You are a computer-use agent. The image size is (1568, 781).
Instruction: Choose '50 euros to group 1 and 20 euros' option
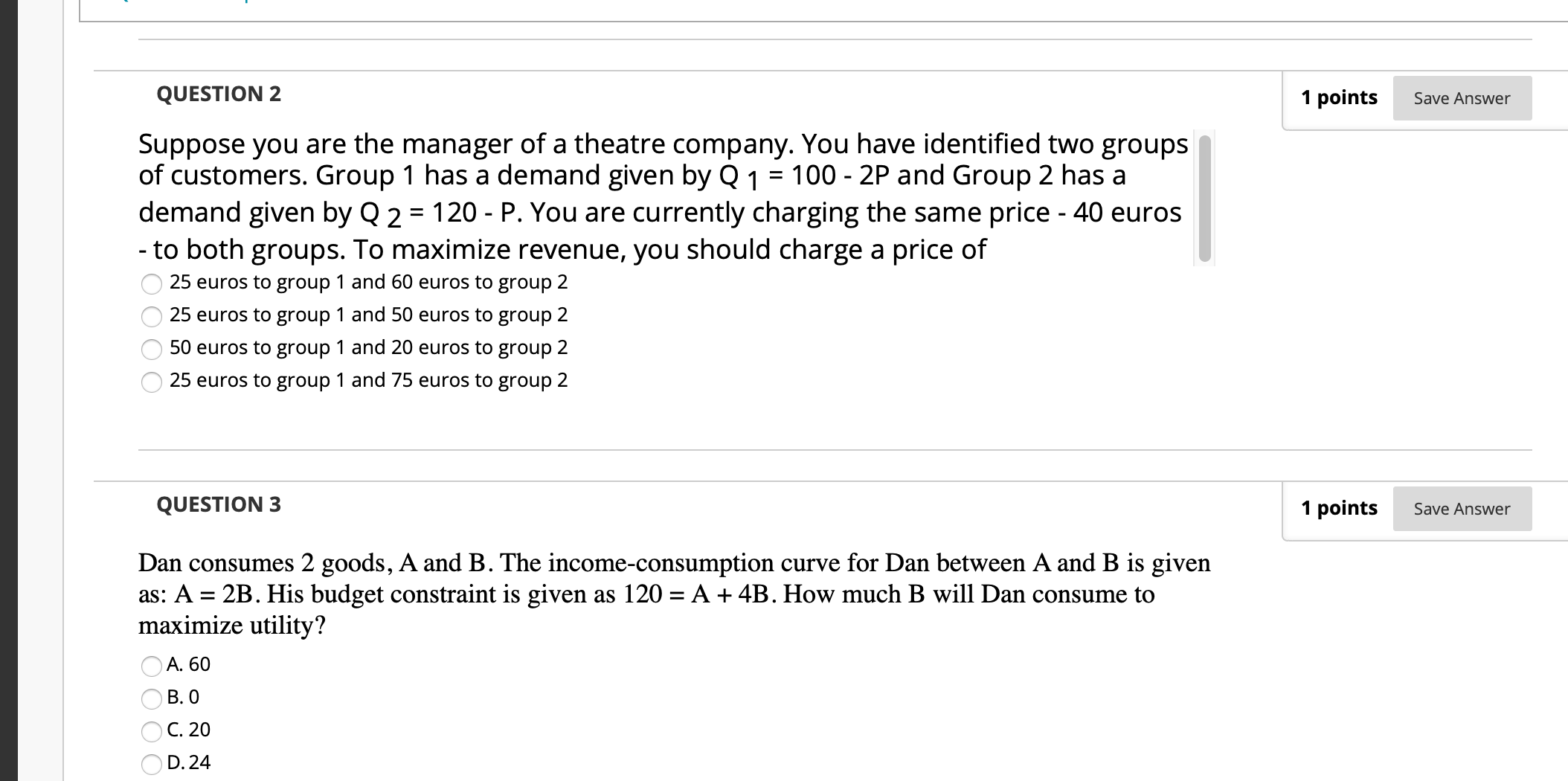point(152,349)
